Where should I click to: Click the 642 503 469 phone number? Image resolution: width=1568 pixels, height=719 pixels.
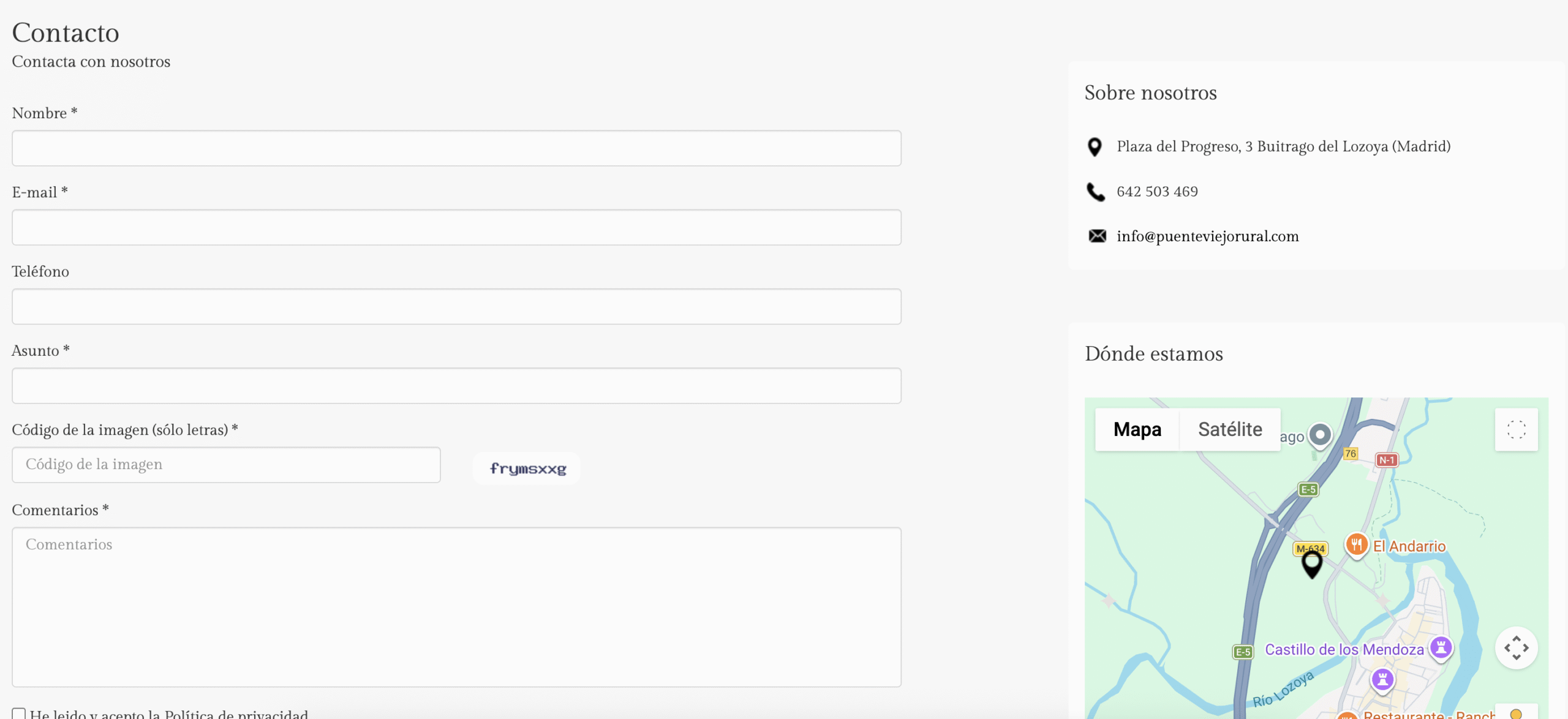click(1157, 192)
